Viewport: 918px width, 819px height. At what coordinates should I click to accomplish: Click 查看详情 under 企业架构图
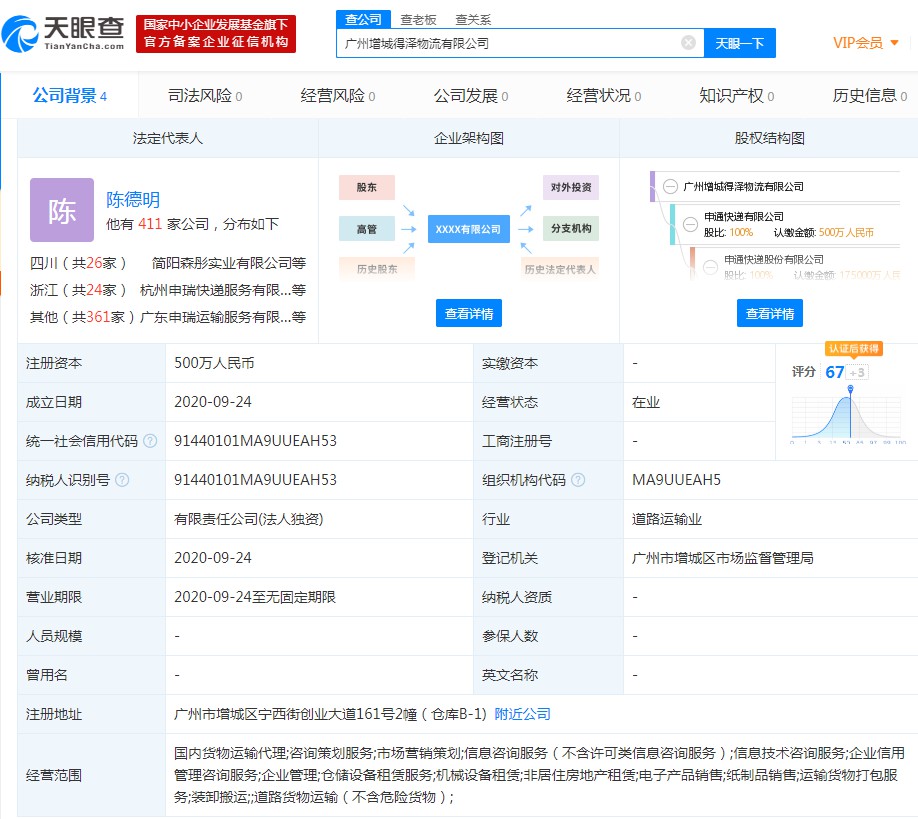pos(469,313)
